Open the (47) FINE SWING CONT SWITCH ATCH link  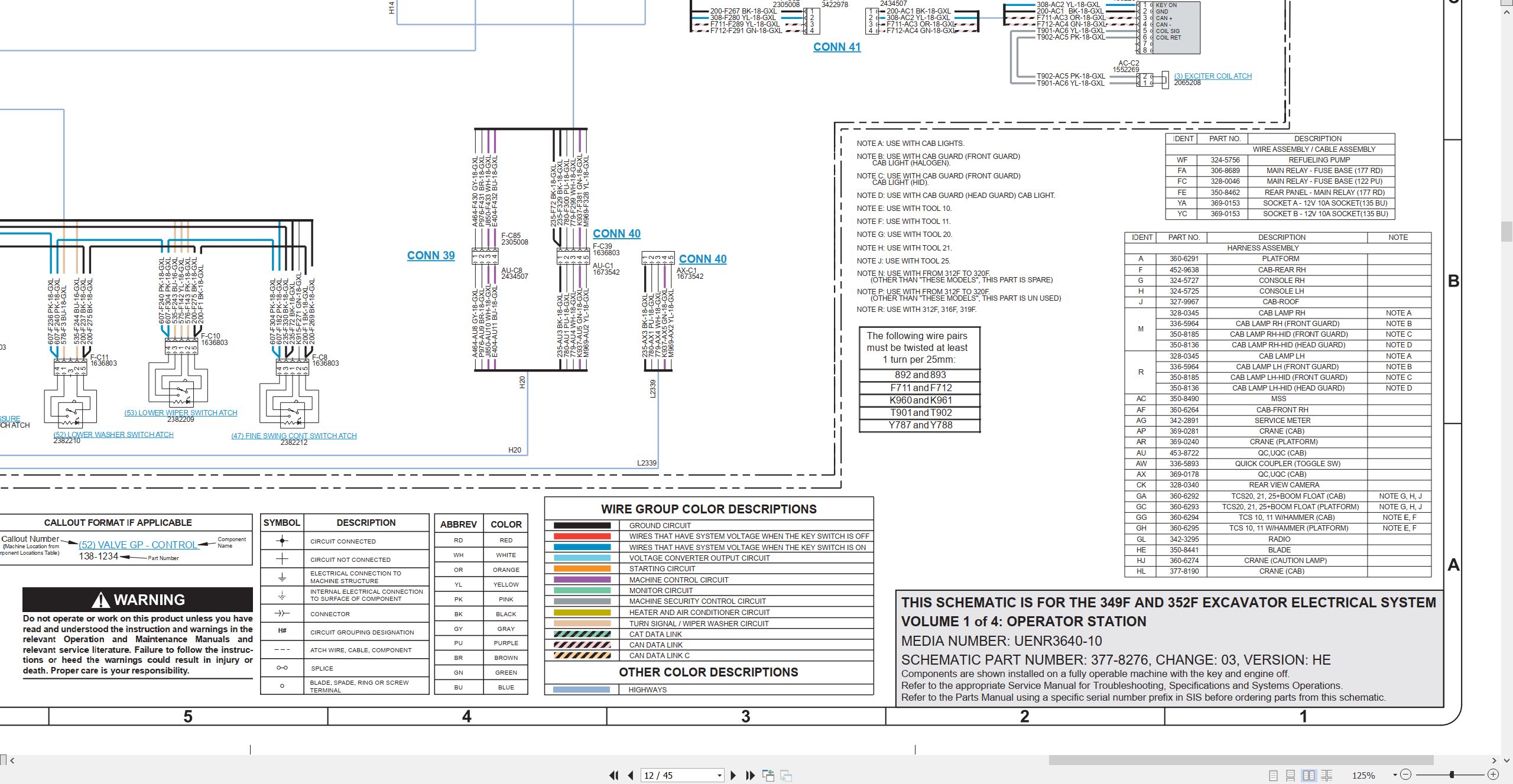(294, 436)
